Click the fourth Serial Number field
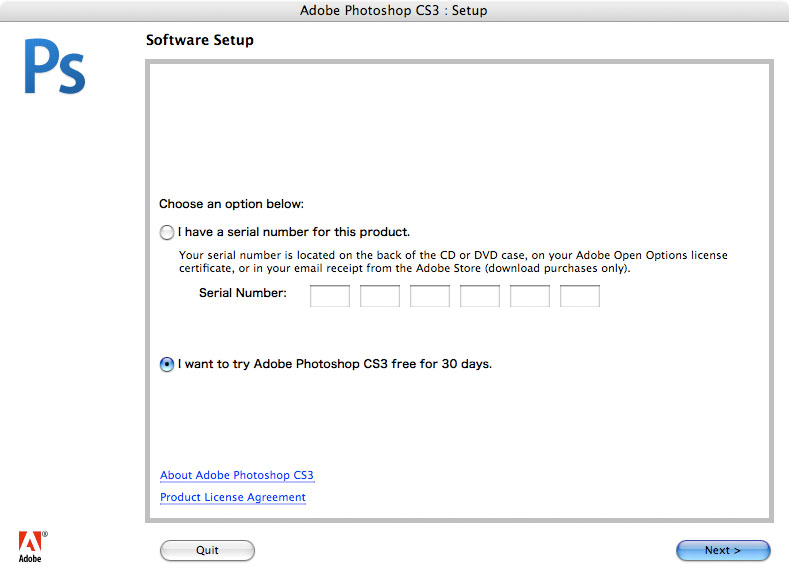 (480, 296)
